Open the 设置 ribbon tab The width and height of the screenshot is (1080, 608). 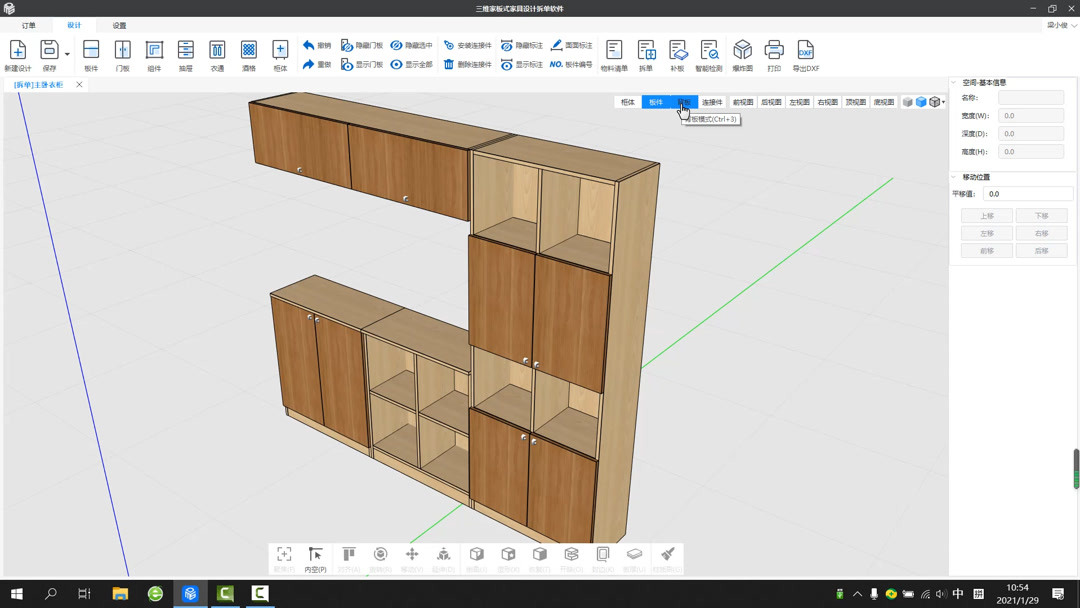tap(119, 25)
